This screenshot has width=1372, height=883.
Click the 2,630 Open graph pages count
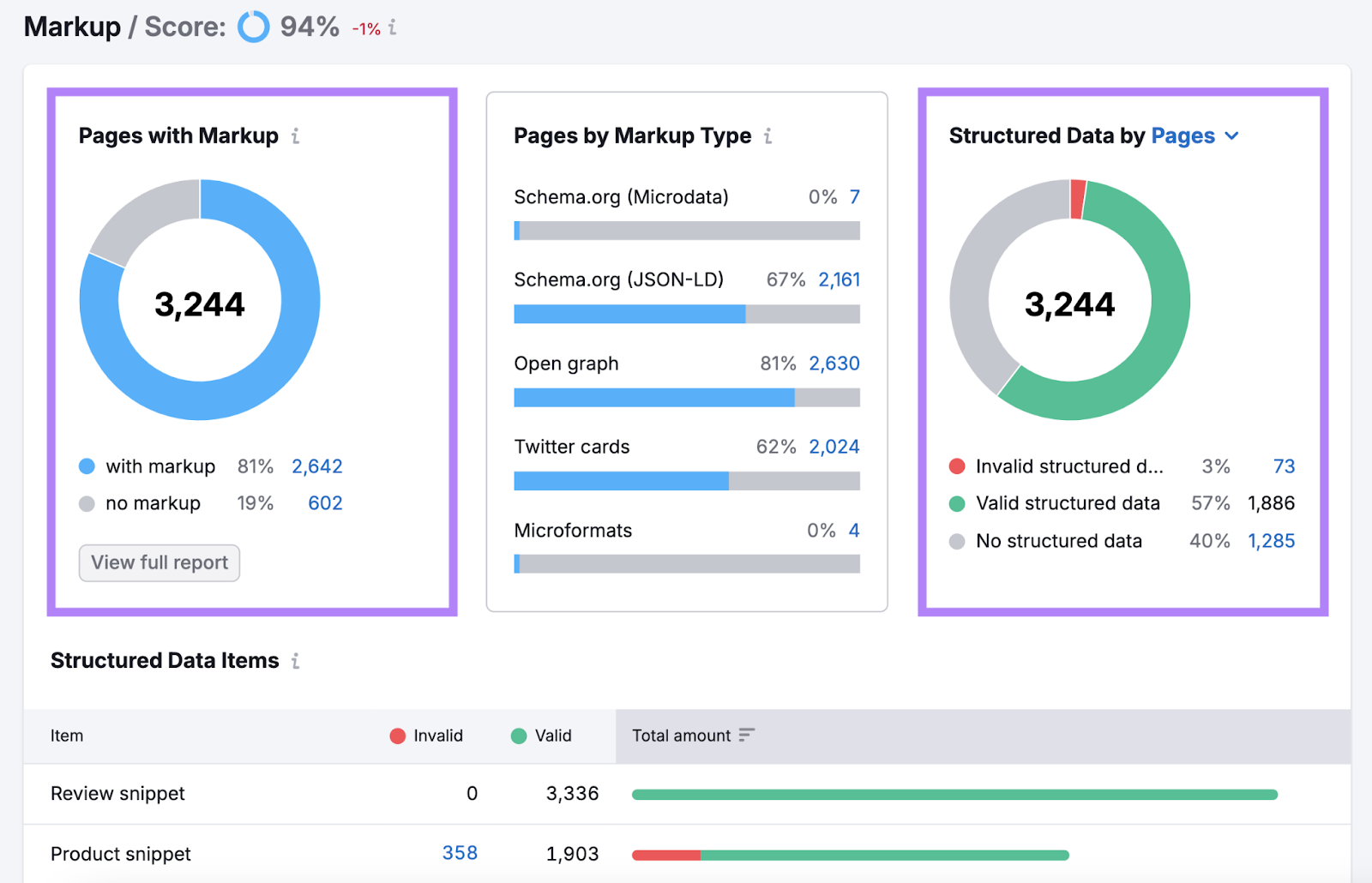(x=833, y=363)
